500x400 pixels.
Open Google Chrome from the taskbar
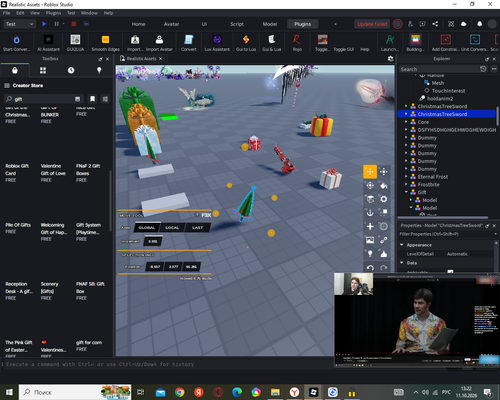pos(180,392)
